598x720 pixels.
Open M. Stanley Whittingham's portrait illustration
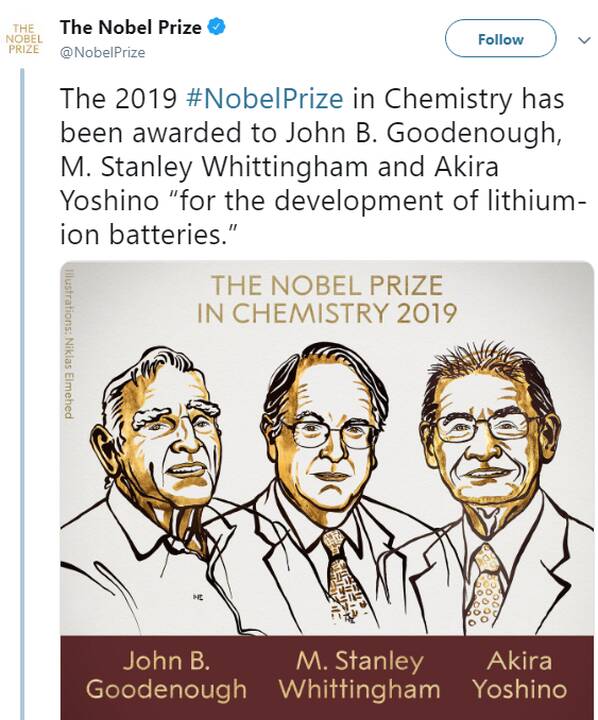326,487
